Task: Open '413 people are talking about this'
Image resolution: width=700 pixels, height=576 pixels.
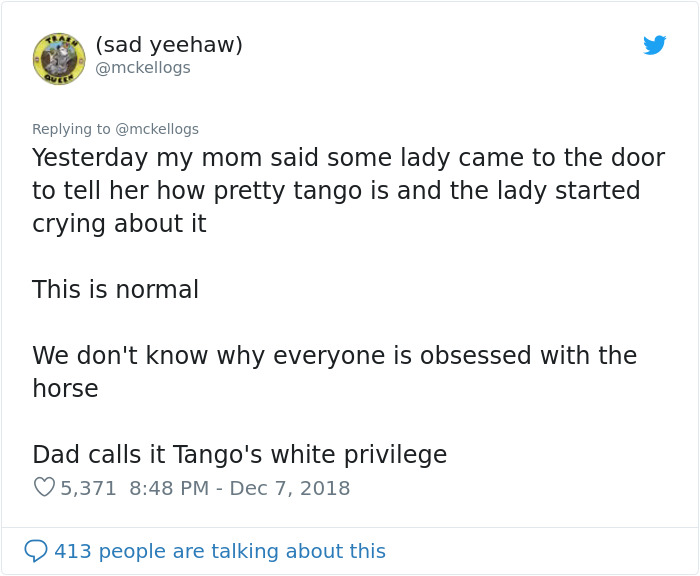Action: (220, 551)
